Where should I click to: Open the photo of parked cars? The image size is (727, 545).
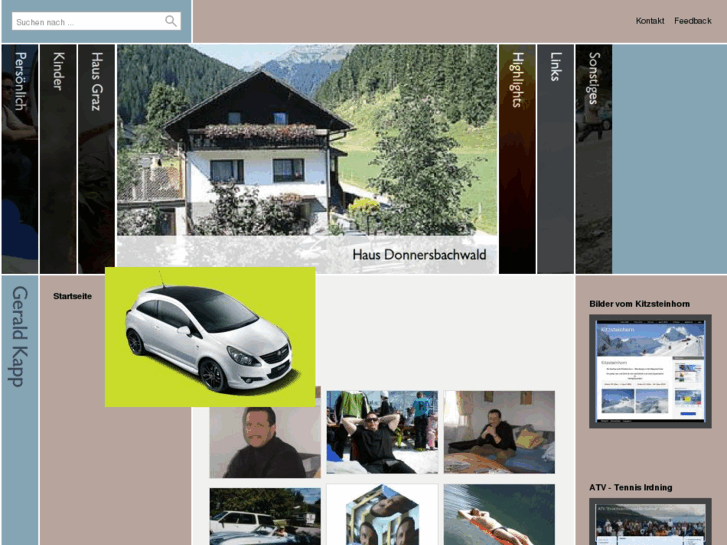point(265,516)
